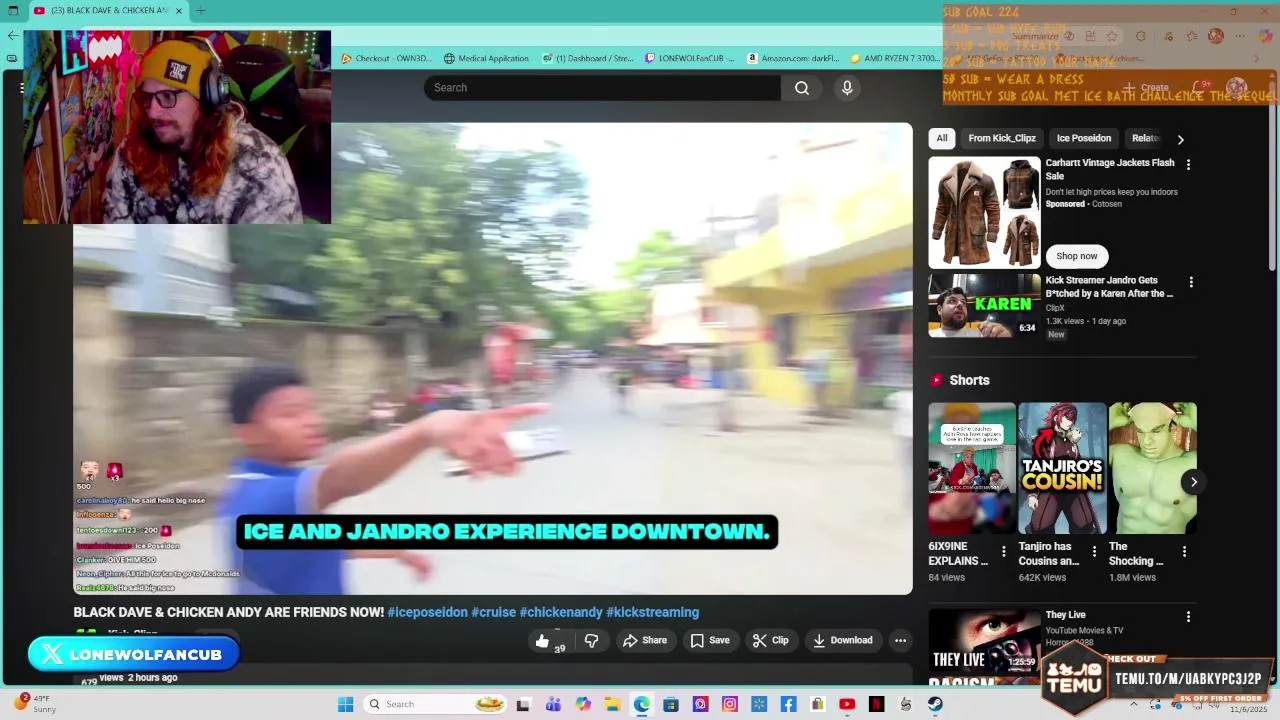Select the All filter chip
1280x720 pixels.
(942, 138)
